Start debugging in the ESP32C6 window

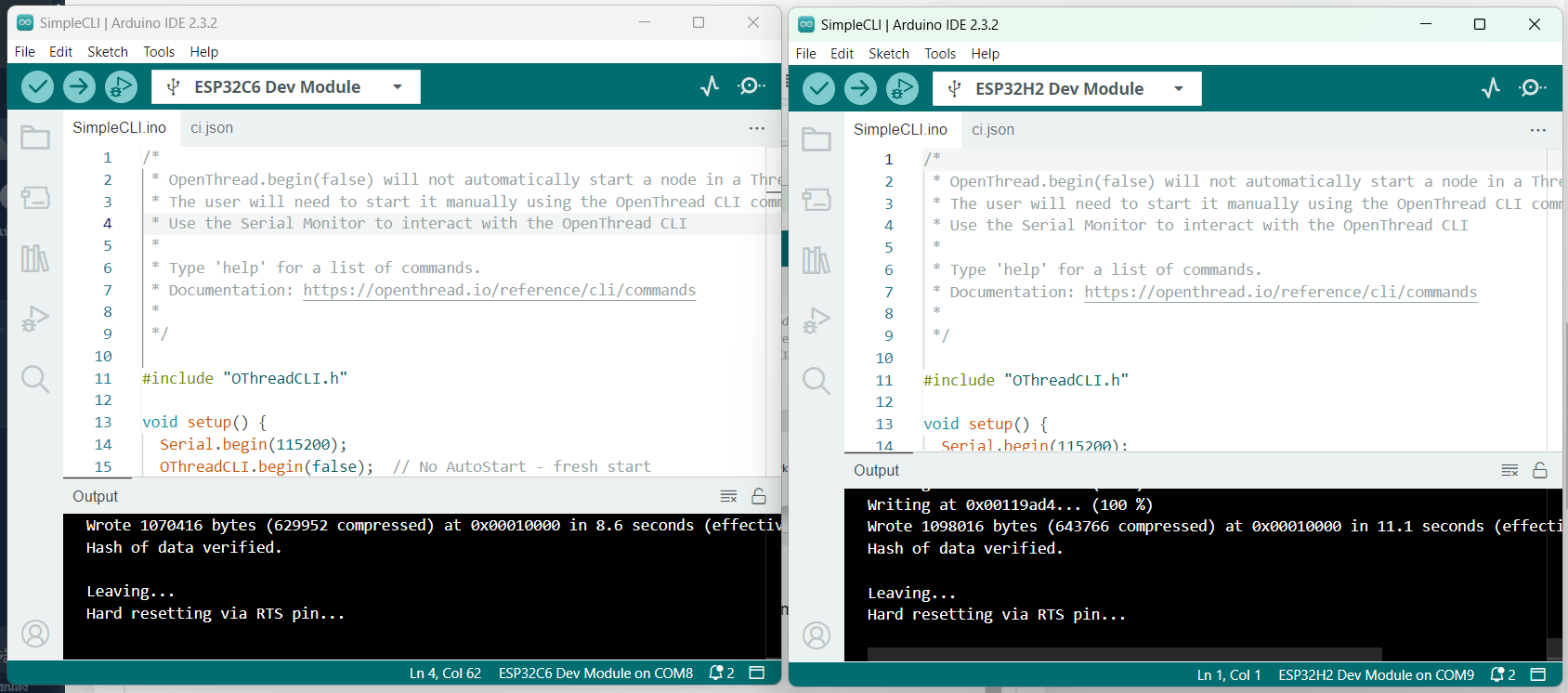click(x=120, y=87)
